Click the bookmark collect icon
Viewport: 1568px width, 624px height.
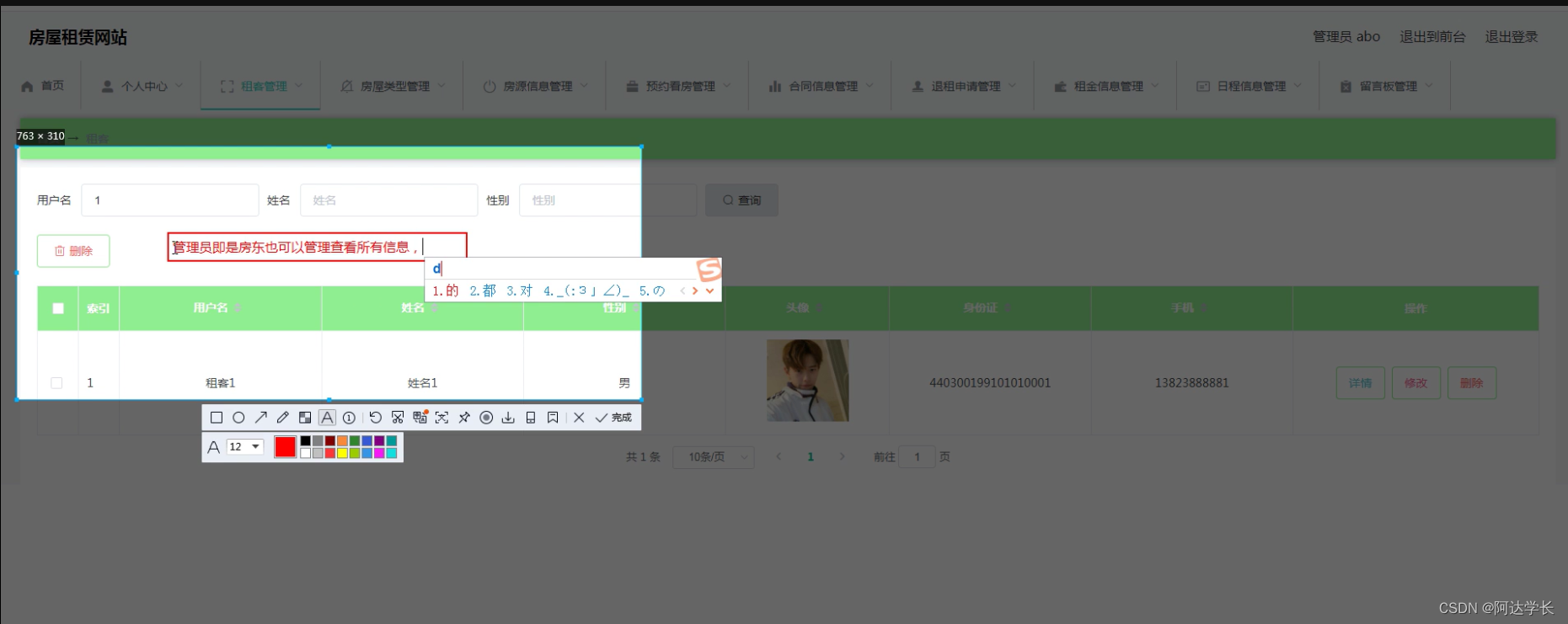[553, 418]
